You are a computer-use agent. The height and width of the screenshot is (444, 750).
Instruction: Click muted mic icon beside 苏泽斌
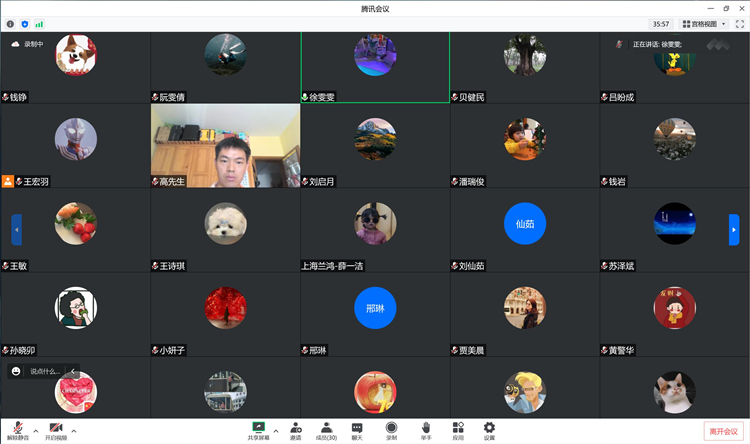(x=604, y=266)
